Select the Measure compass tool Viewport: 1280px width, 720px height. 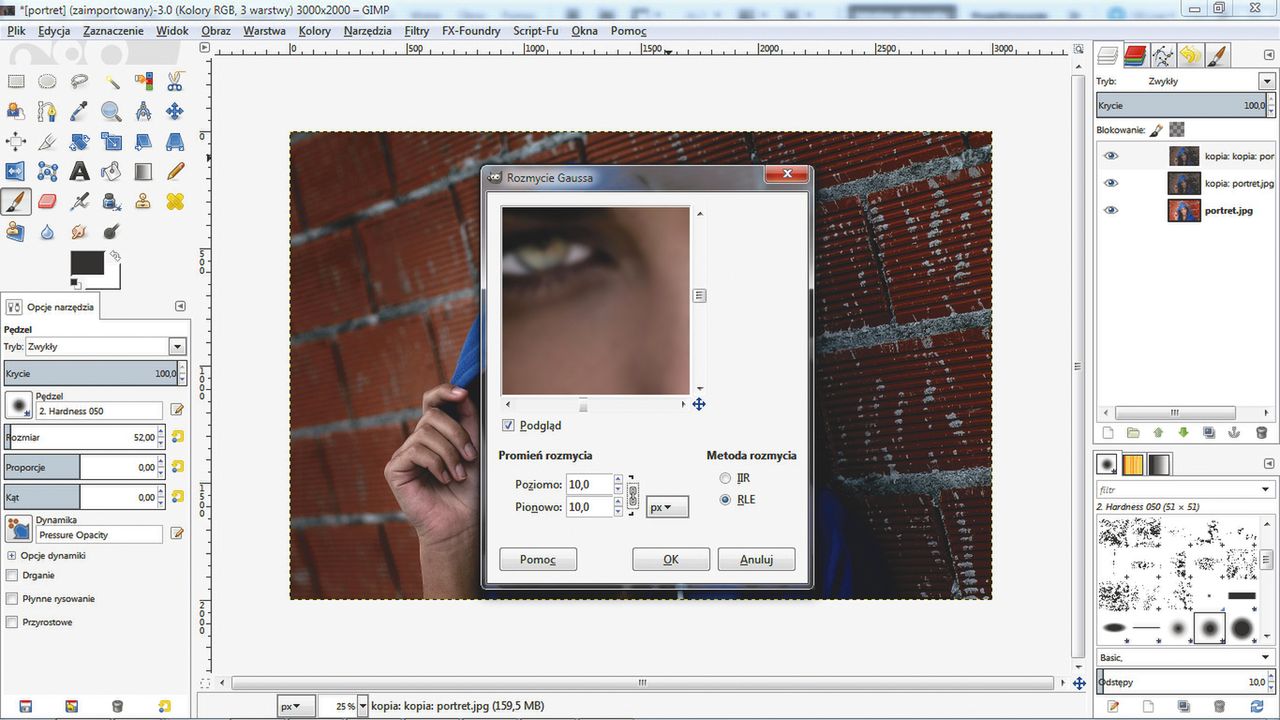tap(143, 111)
